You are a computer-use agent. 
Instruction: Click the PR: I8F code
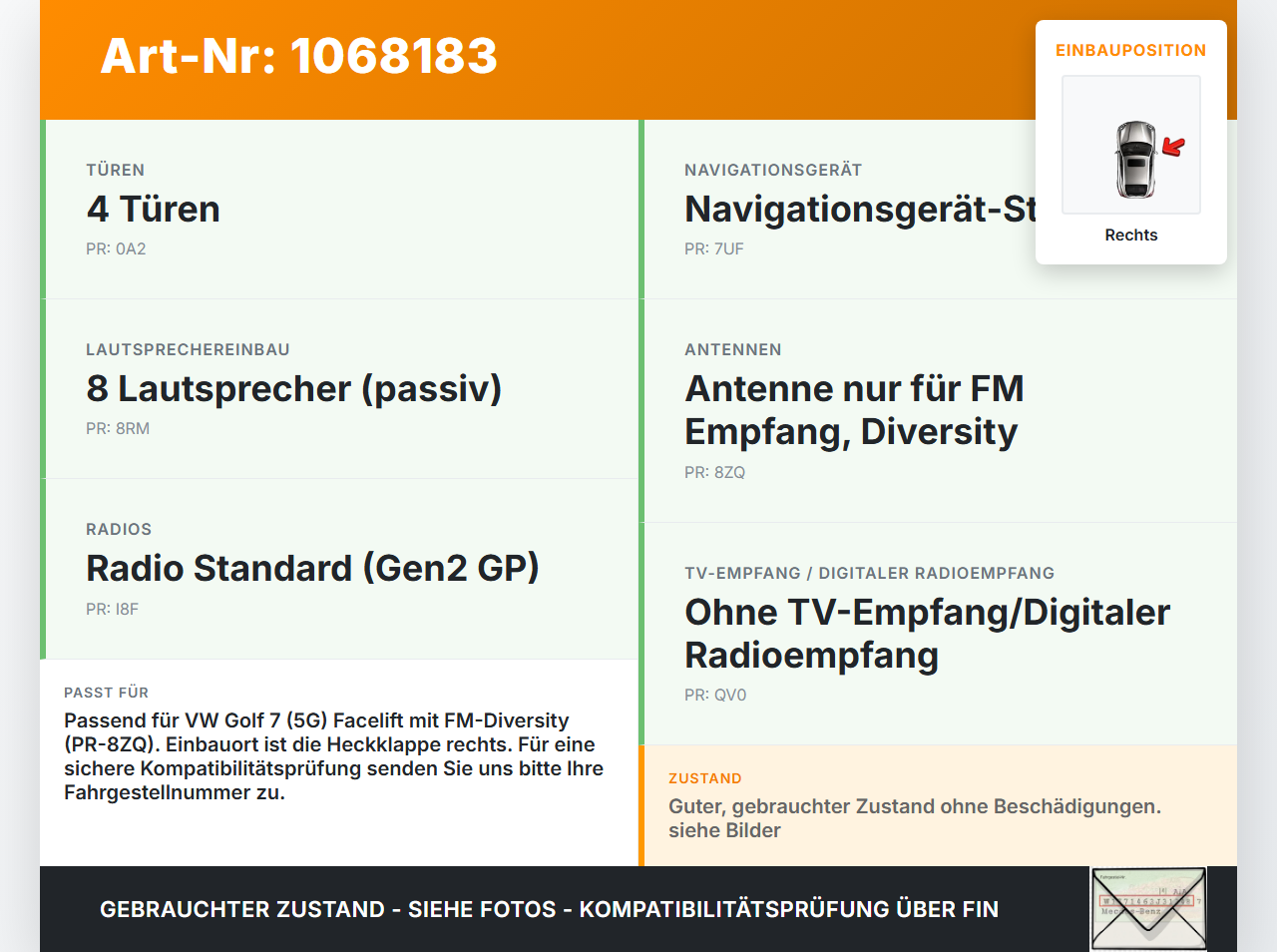point(112,609)
